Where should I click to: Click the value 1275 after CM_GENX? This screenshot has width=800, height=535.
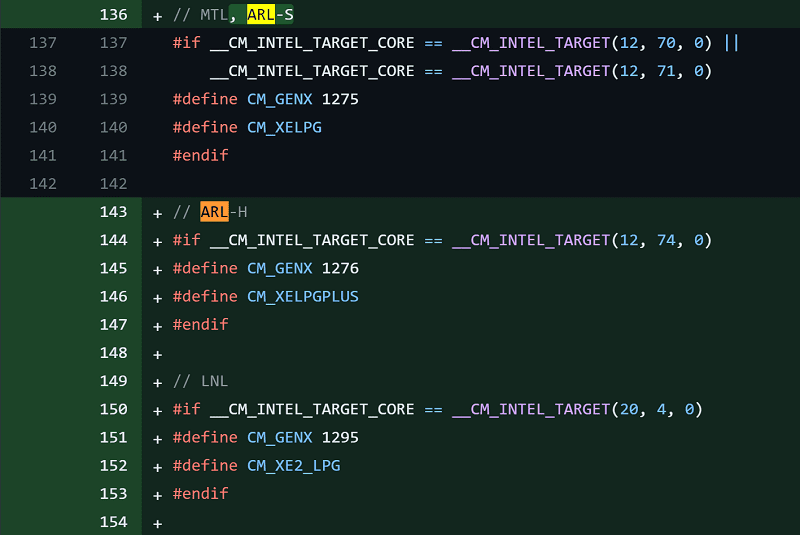[x=340, y=99]
